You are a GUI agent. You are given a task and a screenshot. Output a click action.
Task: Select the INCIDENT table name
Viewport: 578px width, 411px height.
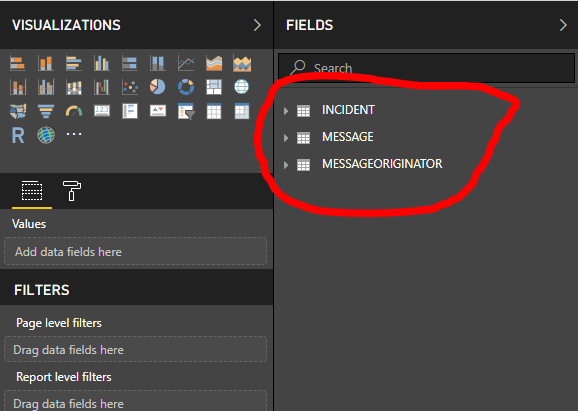click(348, 110)
